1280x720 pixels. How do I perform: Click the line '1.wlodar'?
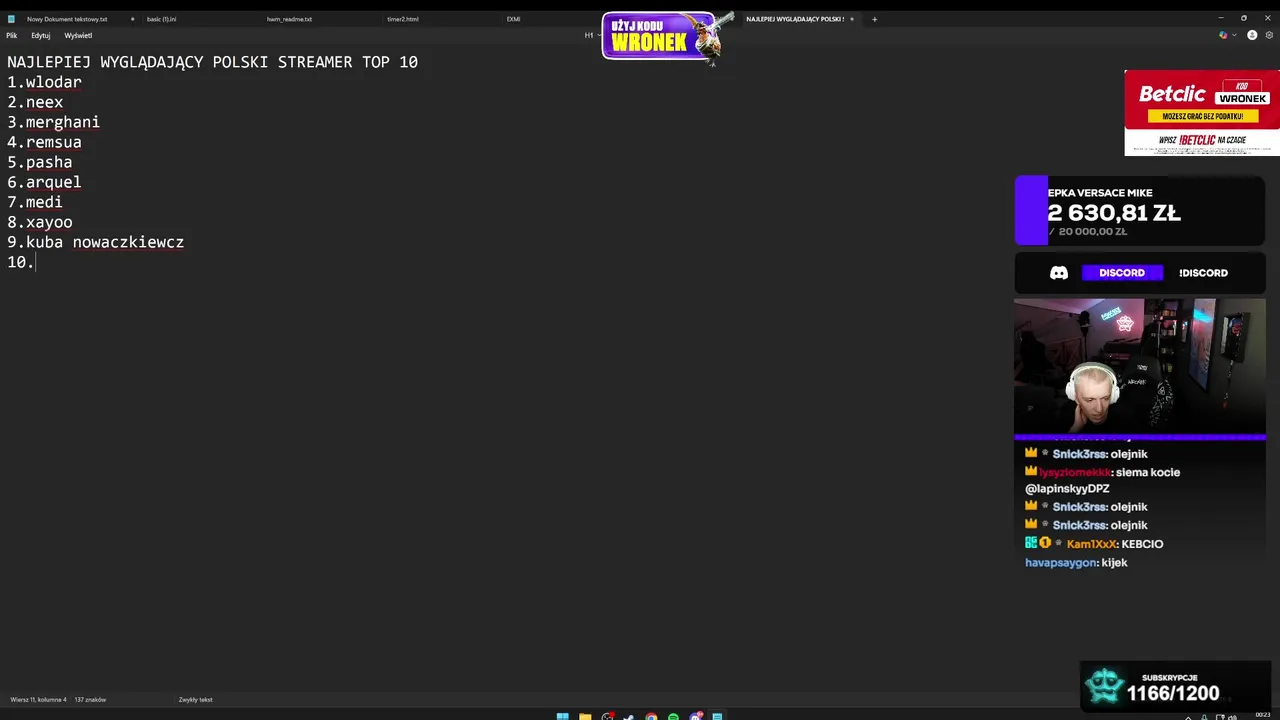(x=44, y=82)
